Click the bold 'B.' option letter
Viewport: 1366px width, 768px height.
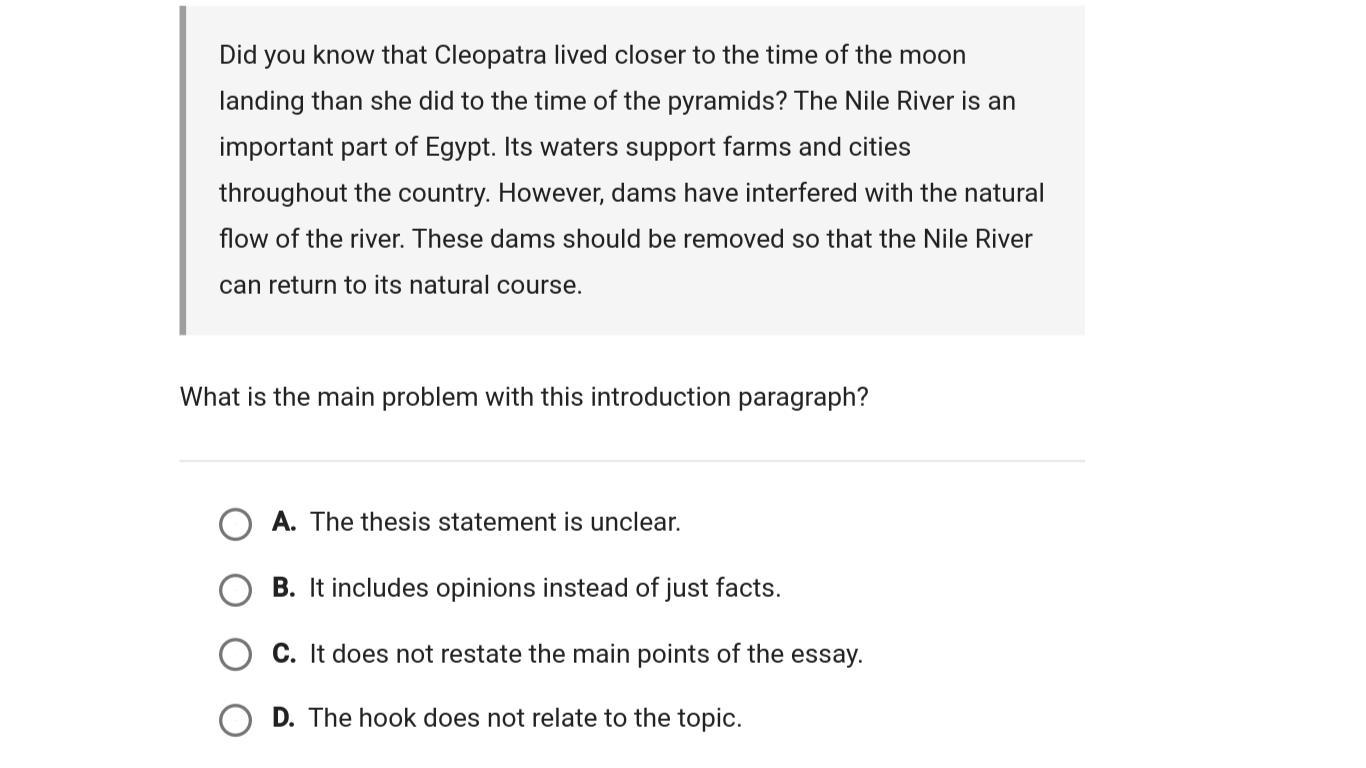pos(284,588)
